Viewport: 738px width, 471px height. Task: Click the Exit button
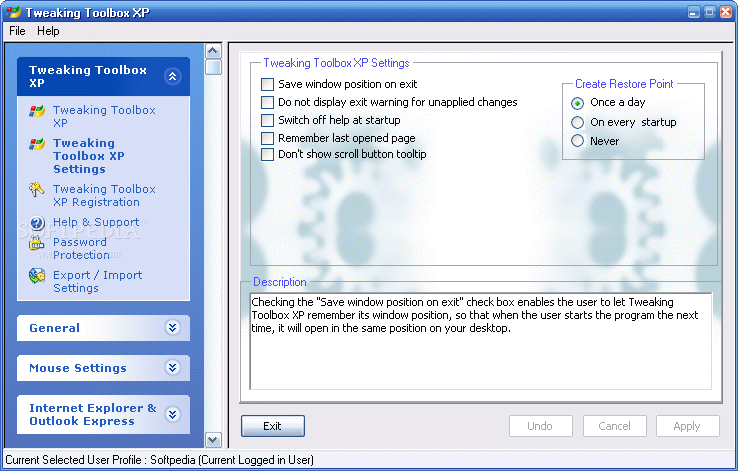(x=273, y=426)
